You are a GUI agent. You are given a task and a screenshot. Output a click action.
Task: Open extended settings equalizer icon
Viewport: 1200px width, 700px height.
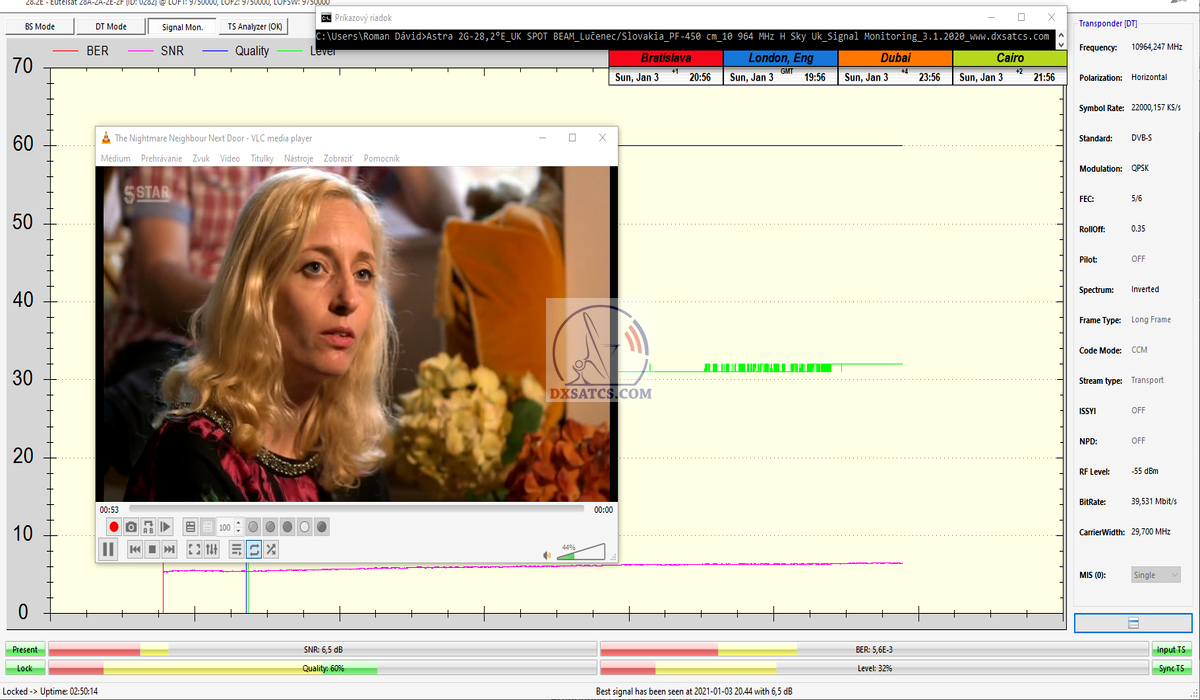click(212, 549)
